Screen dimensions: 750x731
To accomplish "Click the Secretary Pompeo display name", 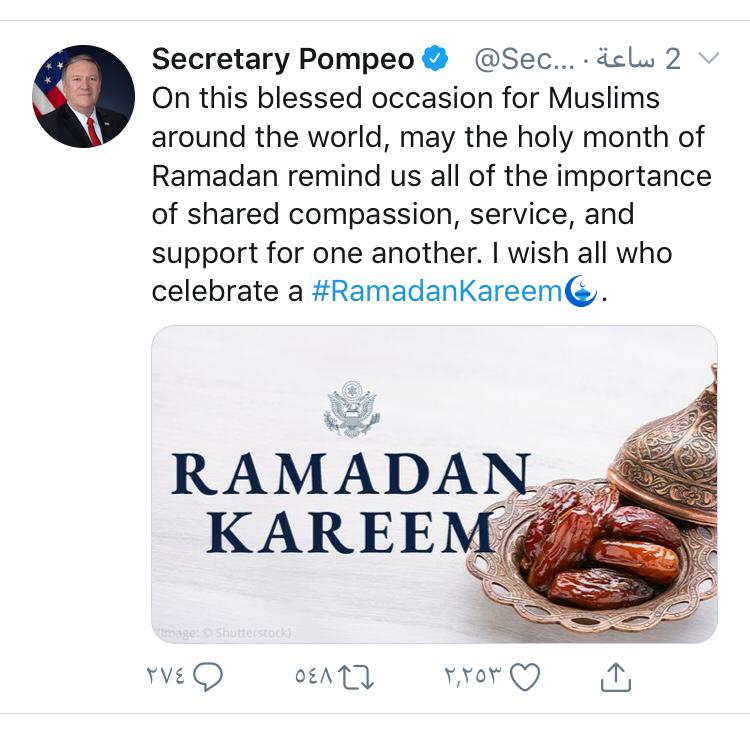I will click(282, 60).
